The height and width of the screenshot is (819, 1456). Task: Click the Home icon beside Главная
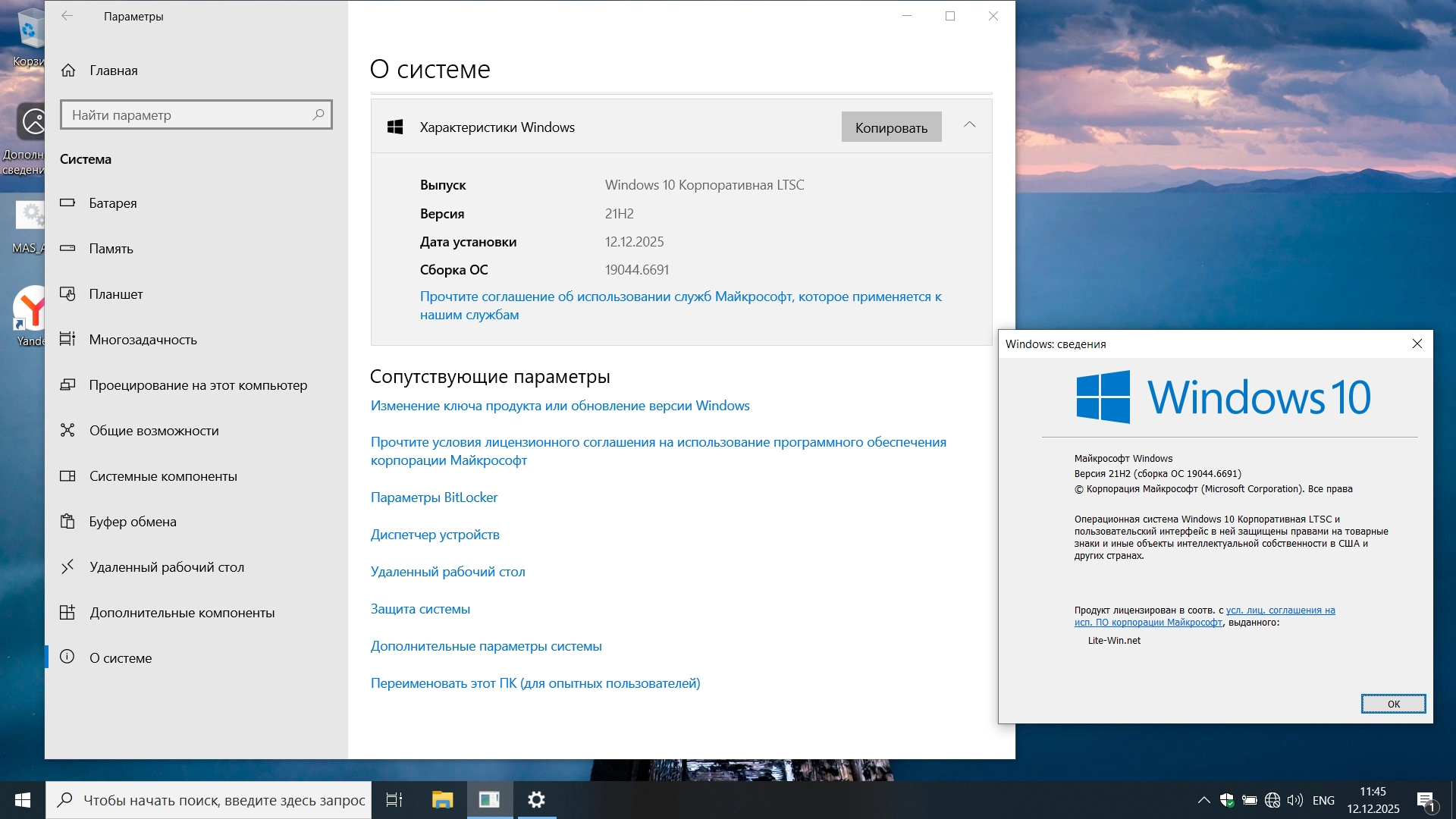pos(68,71)
